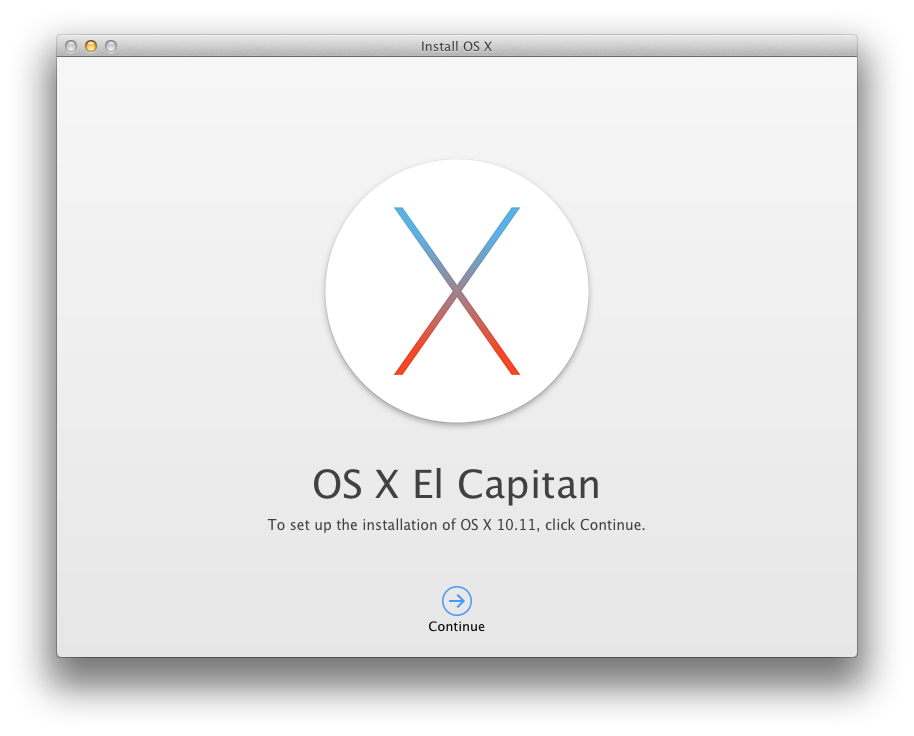Image resolution: width=914 pixels, height=736 pixels.
Task: Click the "OS X El Capitan" heading
Action: click(456, 484)
